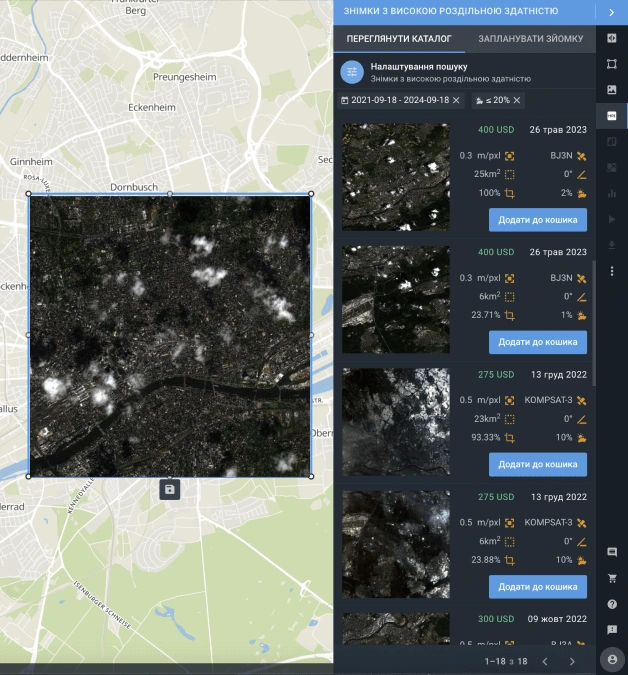Open the sidebar collapse panel icon at top

tap(612, 38)
